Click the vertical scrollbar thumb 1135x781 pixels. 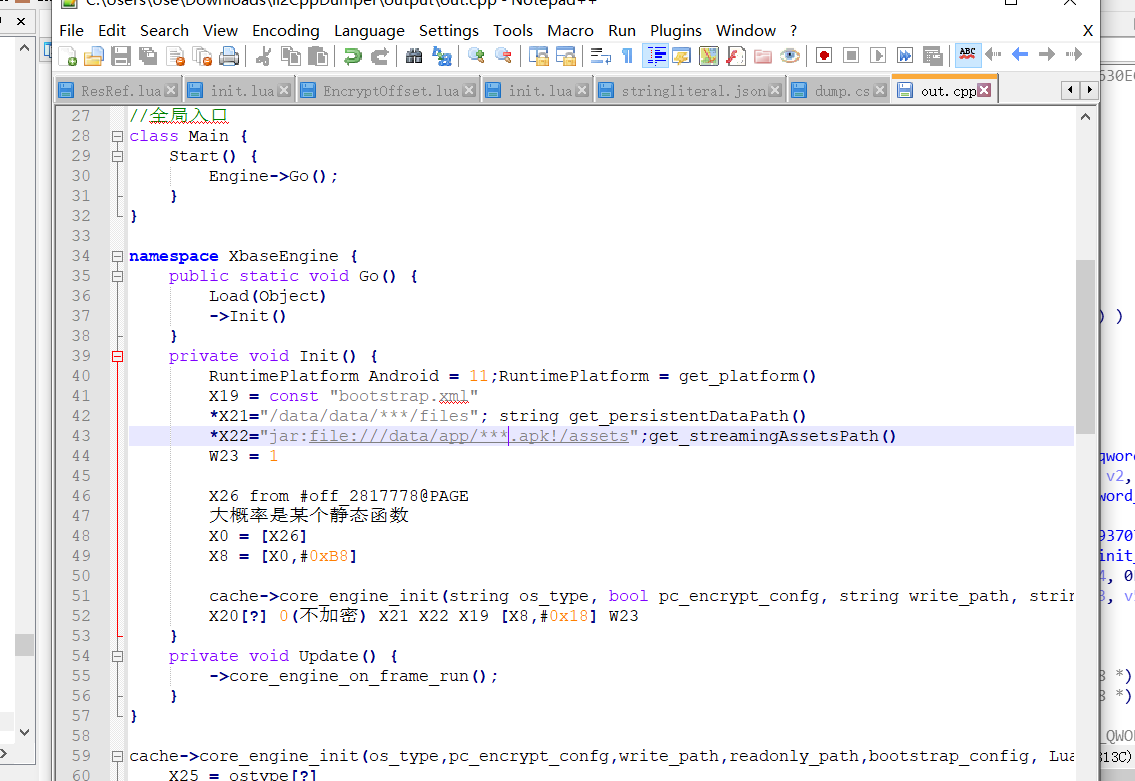point(1085,345)
